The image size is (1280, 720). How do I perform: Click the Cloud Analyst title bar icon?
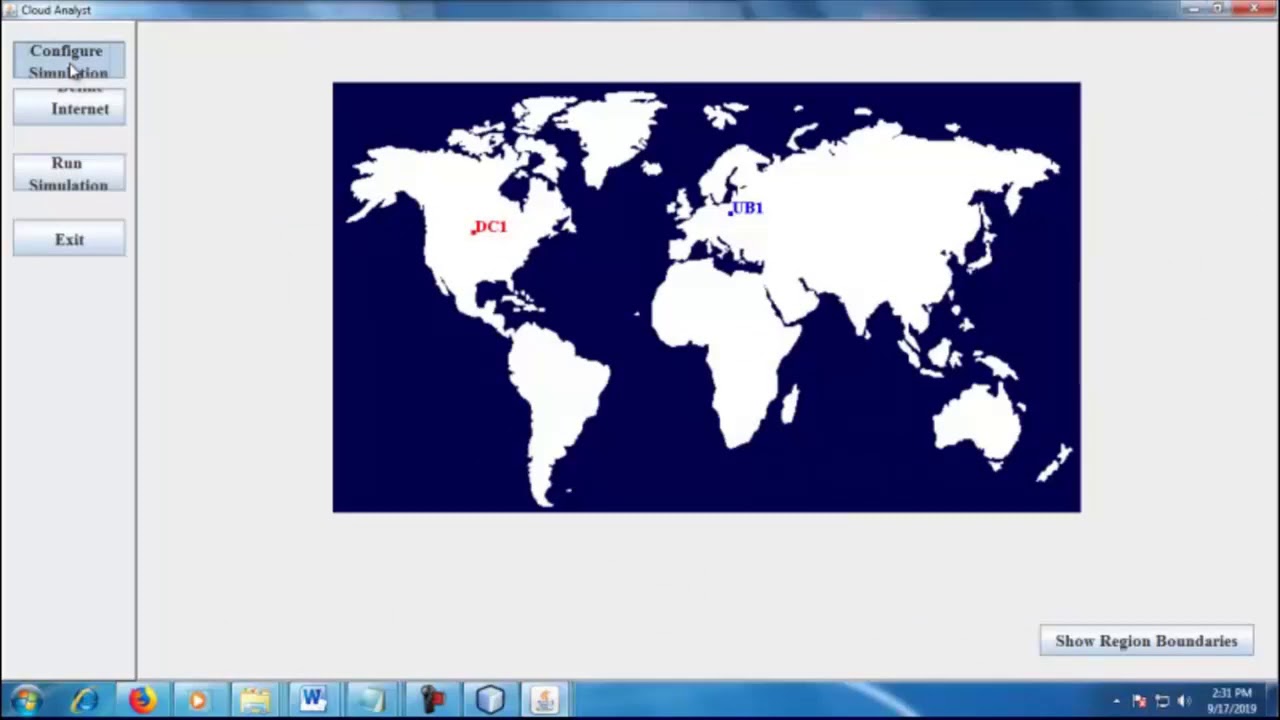pos(10,10)
